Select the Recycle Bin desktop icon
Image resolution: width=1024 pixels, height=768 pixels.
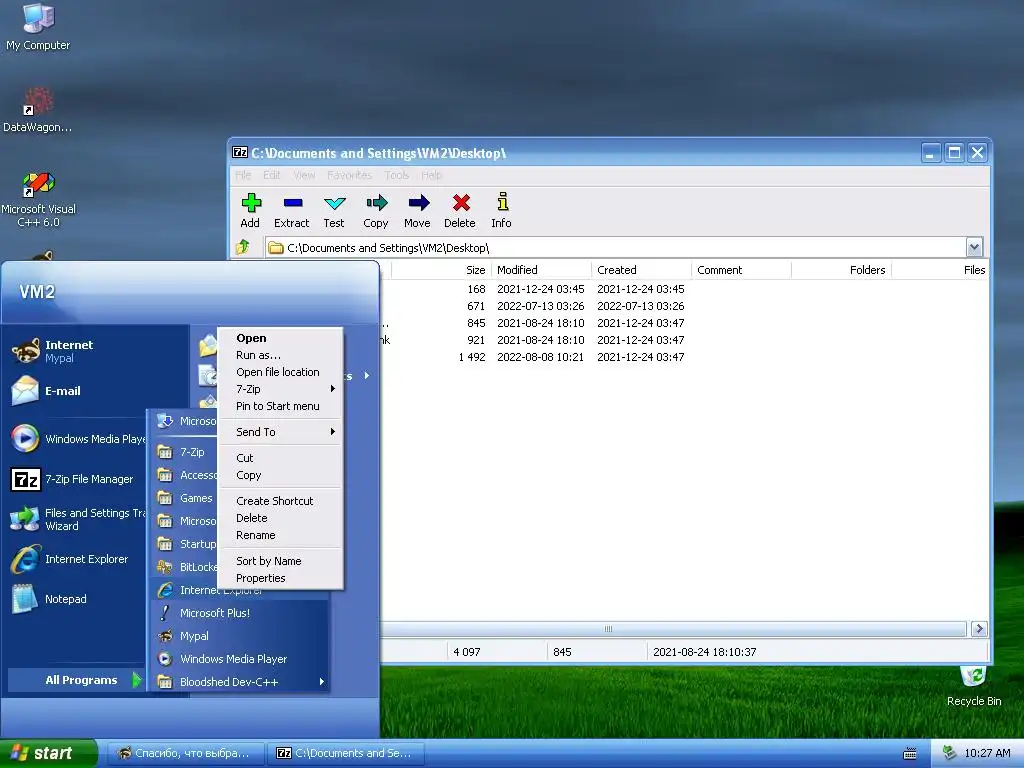973,686
